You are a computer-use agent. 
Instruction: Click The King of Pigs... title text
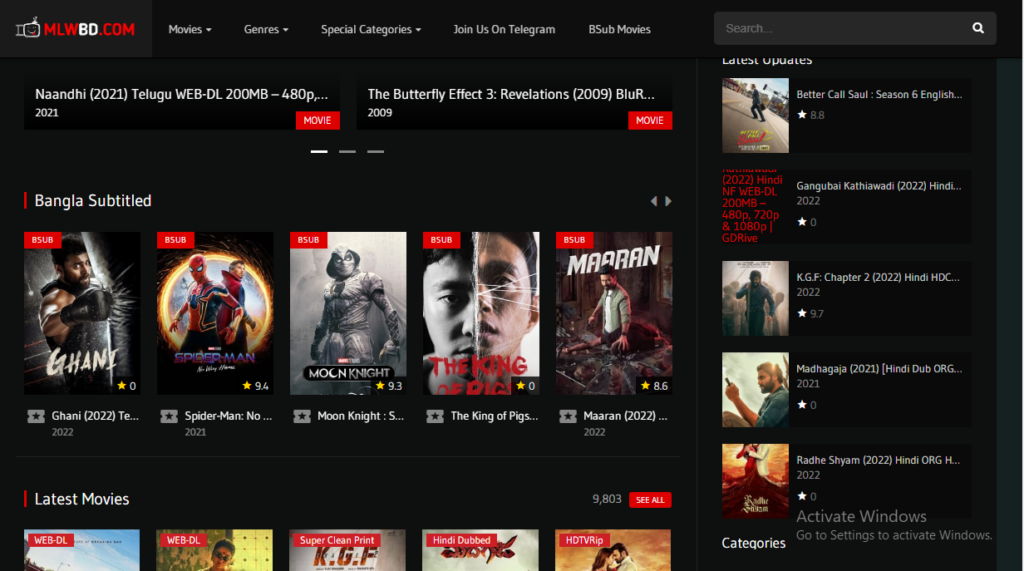coord(494,416)
